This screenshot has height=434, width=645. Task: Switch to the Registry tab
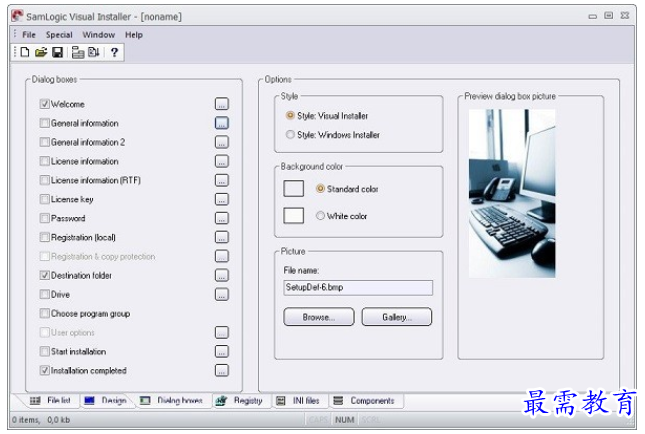(239, 400)
